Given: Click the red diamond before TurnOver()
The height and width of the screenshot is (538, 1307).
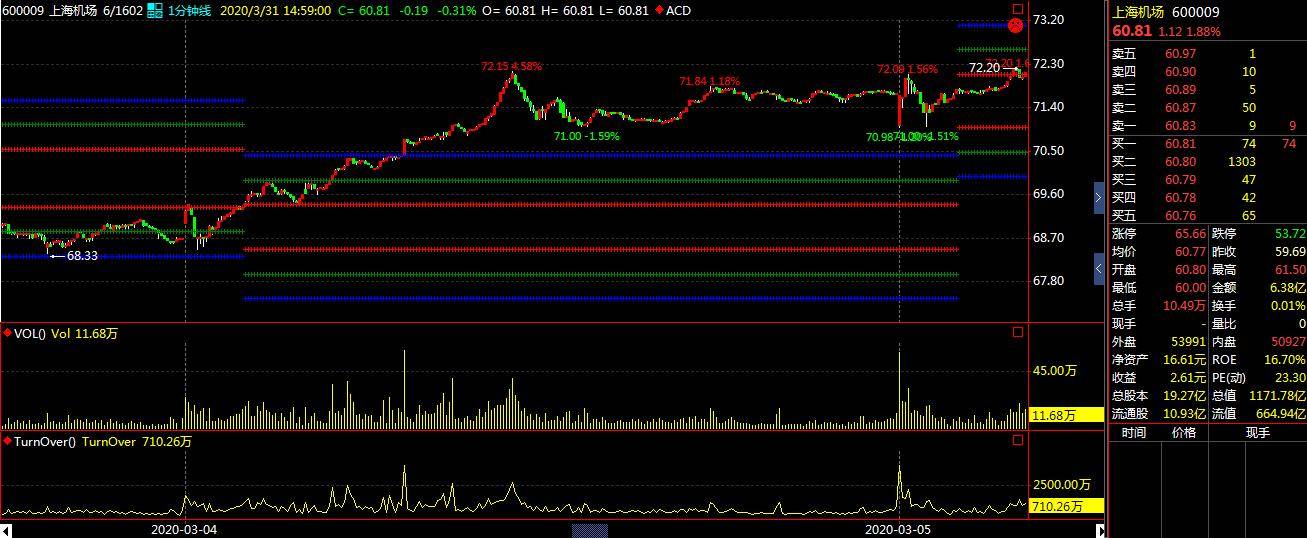Looking at the screenshot, I should [7, 440].
